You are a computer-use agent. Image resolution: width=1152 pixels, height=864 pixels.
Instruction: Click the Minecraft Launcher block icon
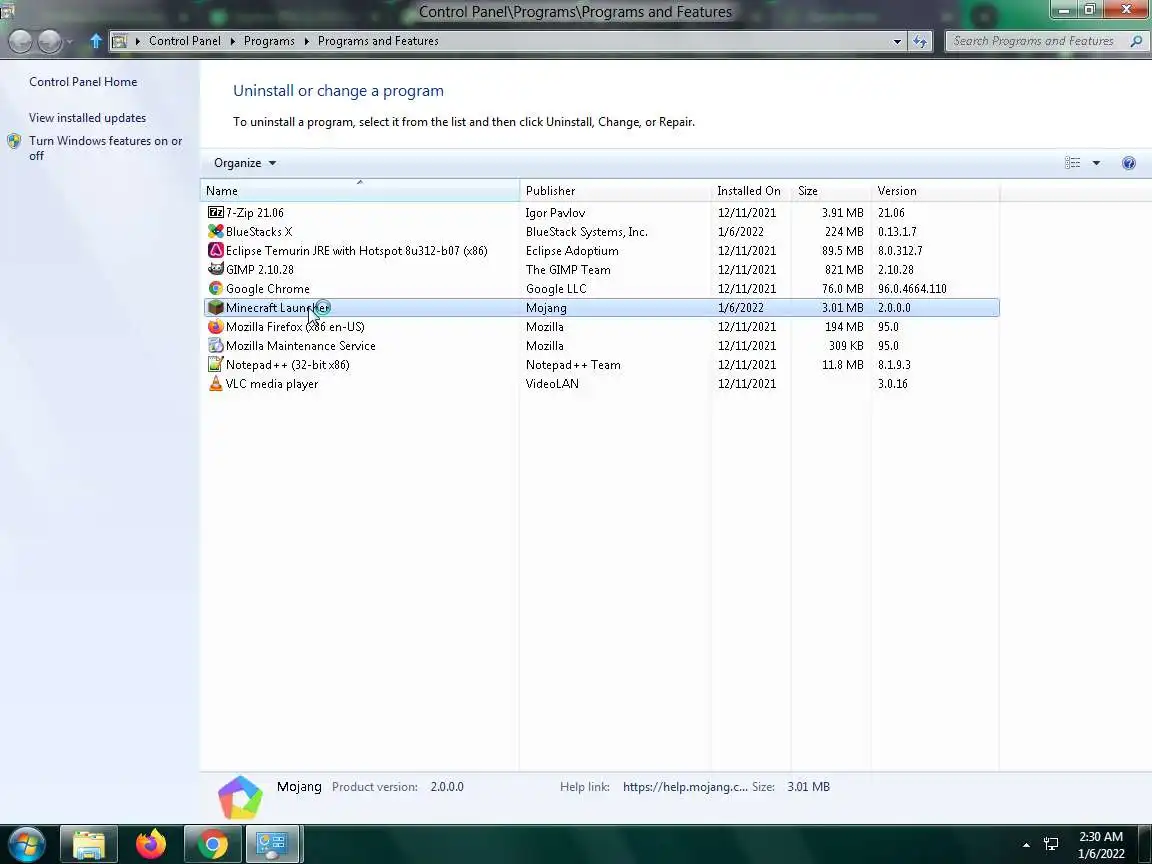(215, 308)
